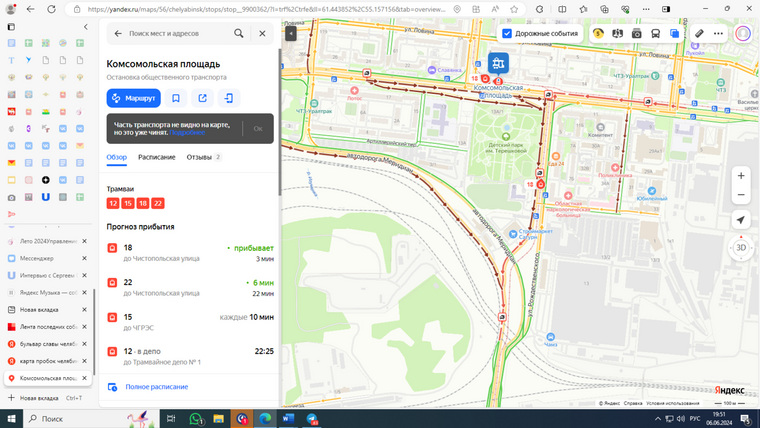
Task: Open the three-dots more menu on the map
Action: coord(718,33)
